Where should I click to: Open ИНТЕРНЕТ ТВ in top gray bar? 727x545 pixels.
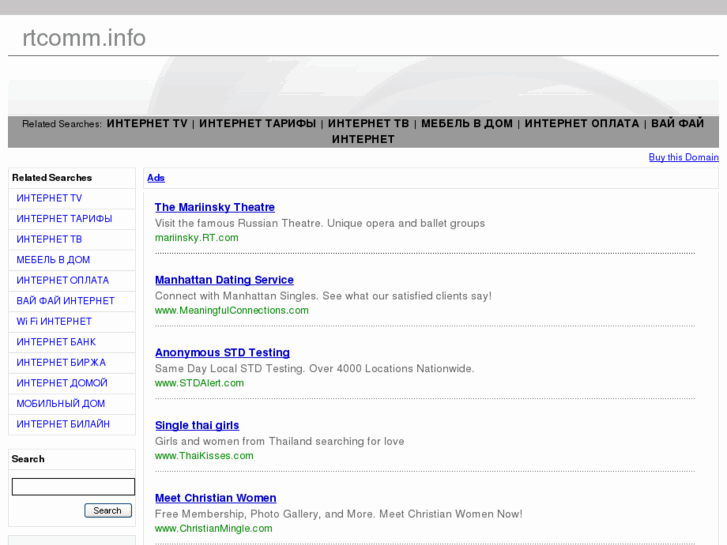(369, 123)
